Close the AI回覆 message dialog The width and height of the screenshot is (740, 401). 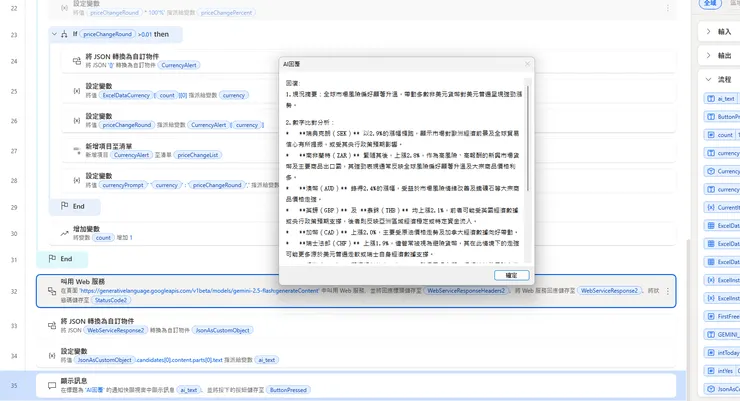[527, 64]
